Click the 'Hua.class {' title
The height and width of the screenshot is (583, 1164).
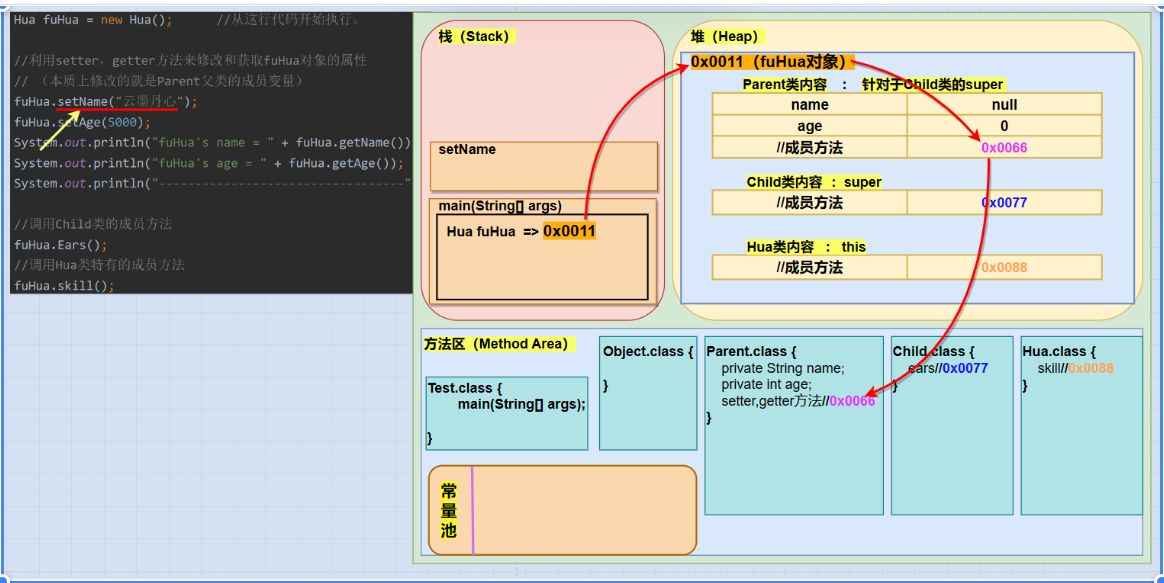1059,351
